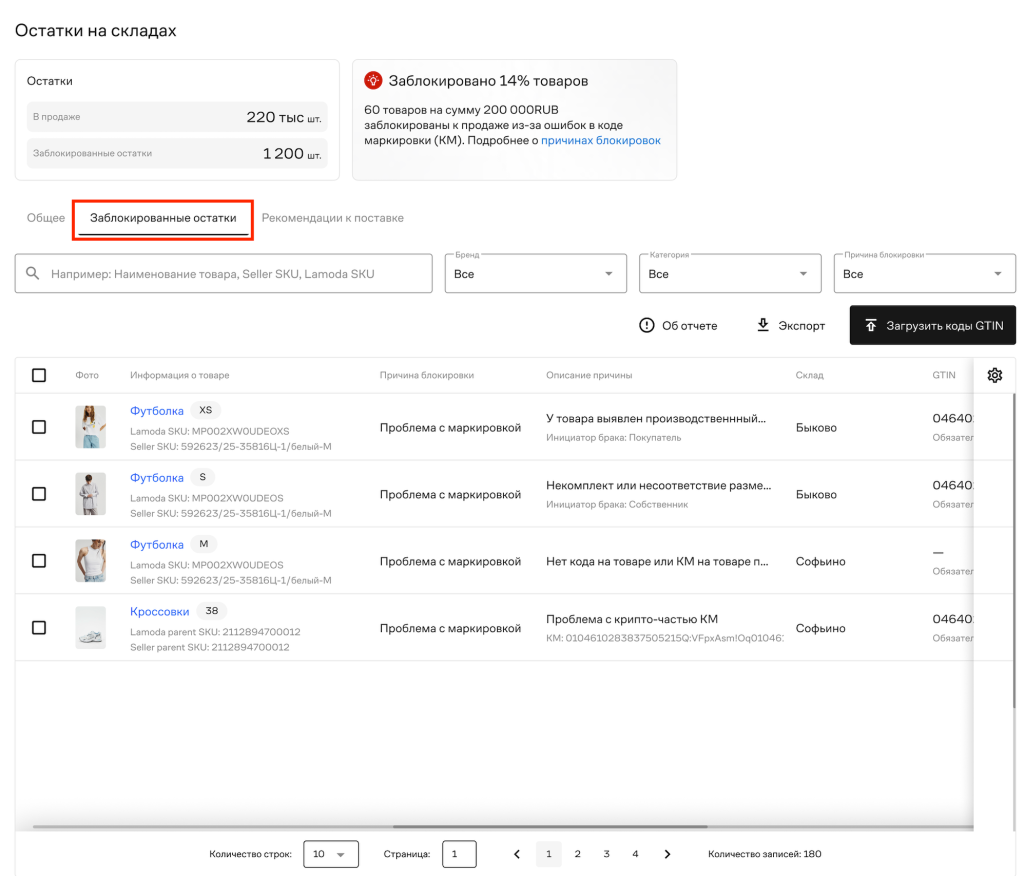Click the horizontal table scrollbar
1024x876 pixels.
tap(370, 826)
